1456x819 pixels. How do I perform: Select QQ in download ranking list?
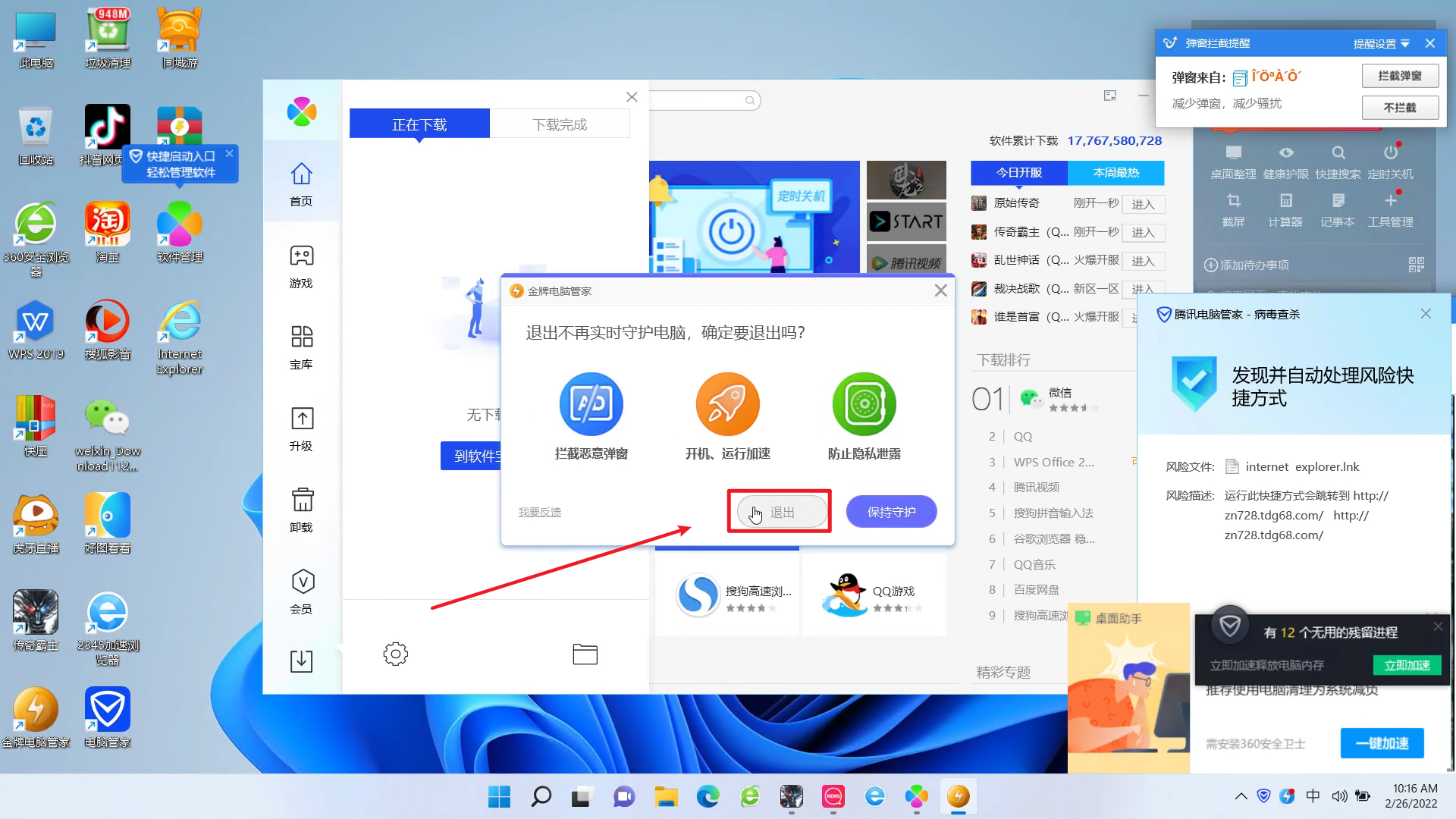[x=1022, y=437]
